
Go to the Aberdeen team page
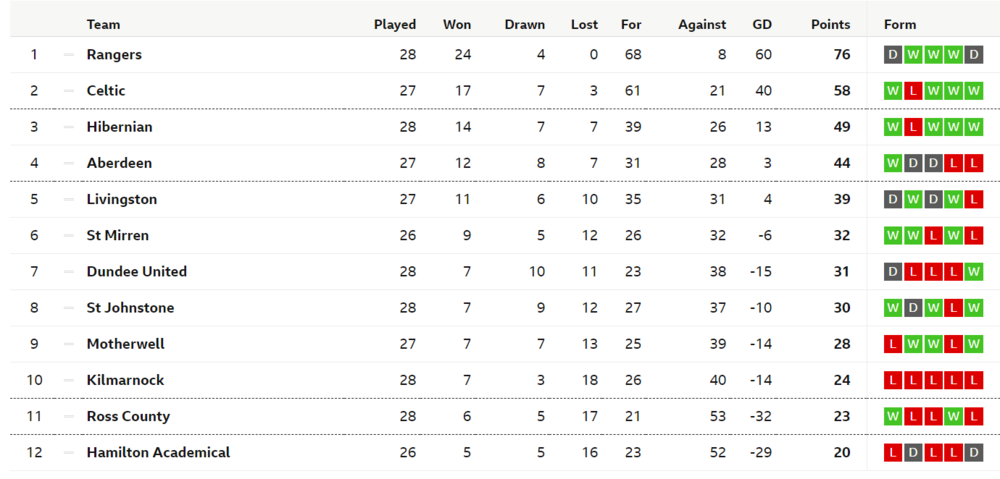(x=119, y=163)
